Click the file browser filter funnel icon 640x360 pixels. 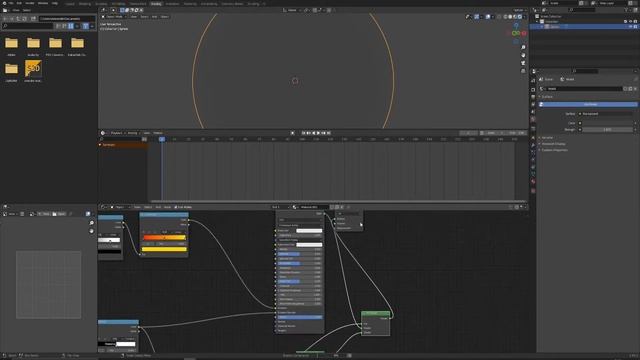(x=86, y=26)
